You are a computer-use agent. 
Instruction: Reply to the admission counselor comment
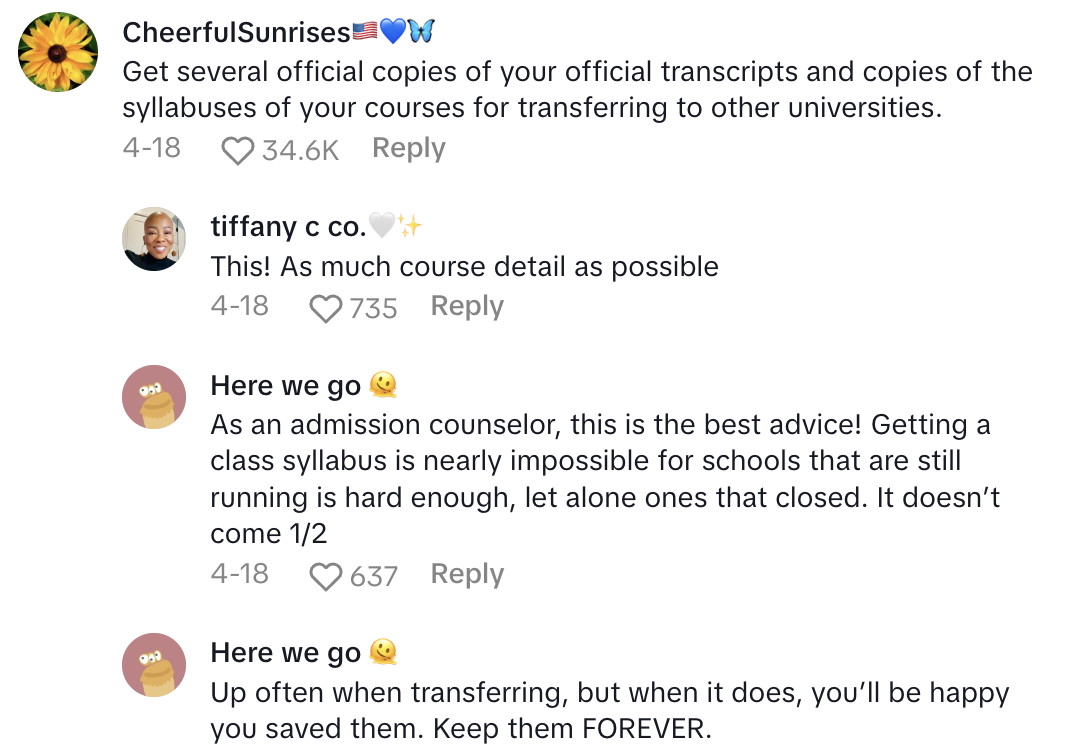point(467,574)
